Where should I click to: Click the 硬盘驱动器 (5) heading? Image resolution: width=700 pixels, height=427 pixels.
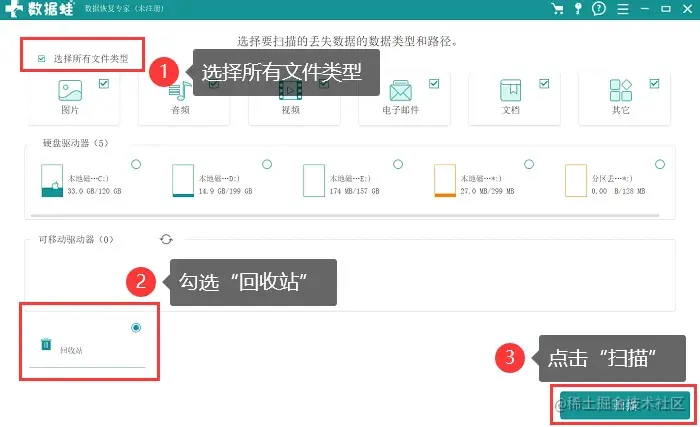75,143
